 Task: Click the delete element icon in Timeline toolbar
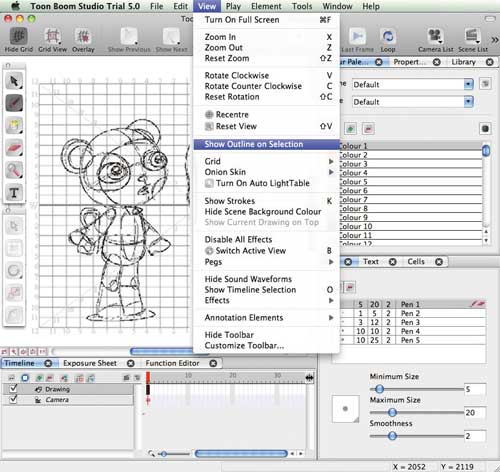coord(50,378)
